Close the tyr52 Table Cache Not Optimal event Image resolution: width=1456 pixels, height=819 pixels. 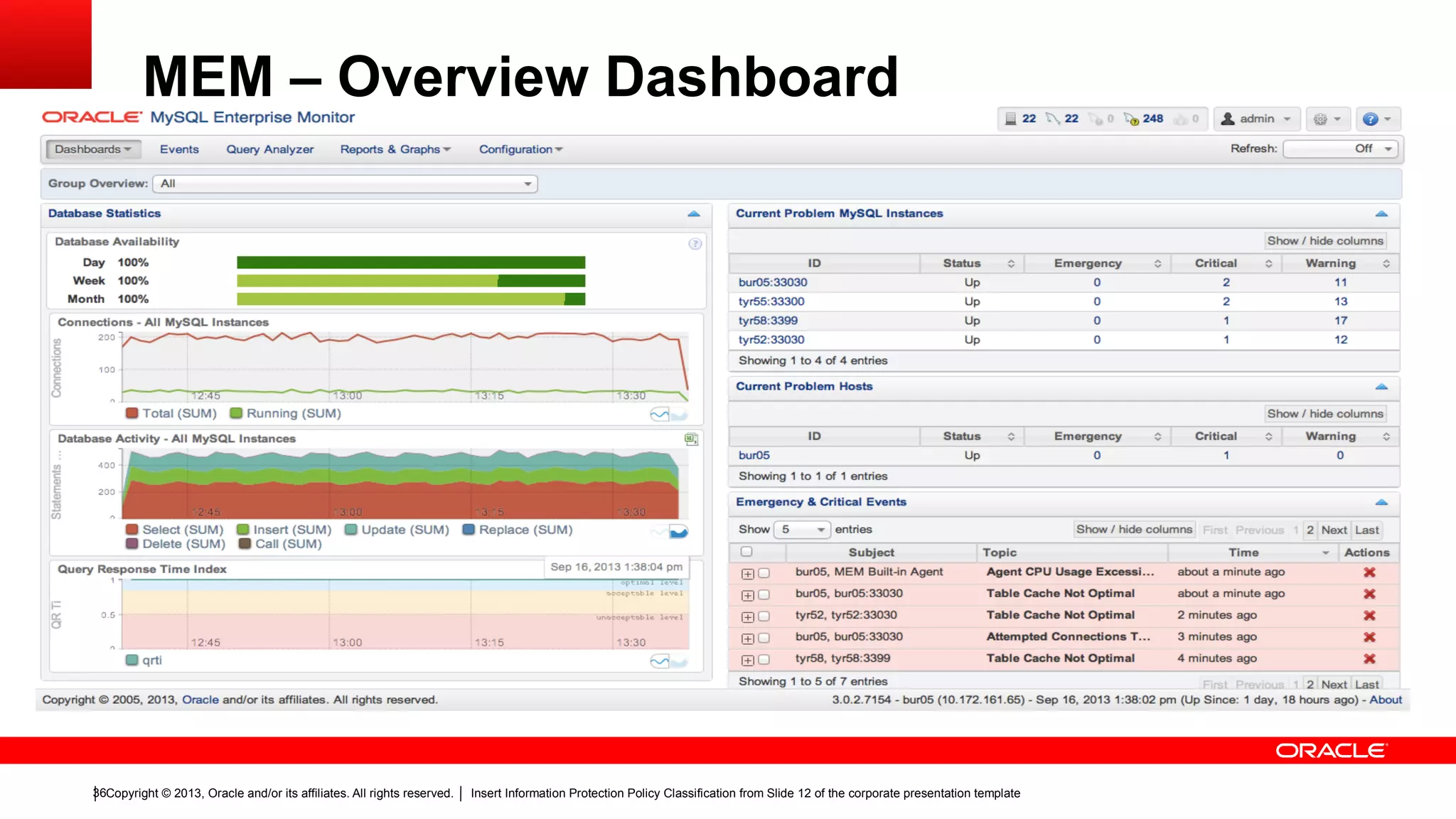click(1369, 616)
